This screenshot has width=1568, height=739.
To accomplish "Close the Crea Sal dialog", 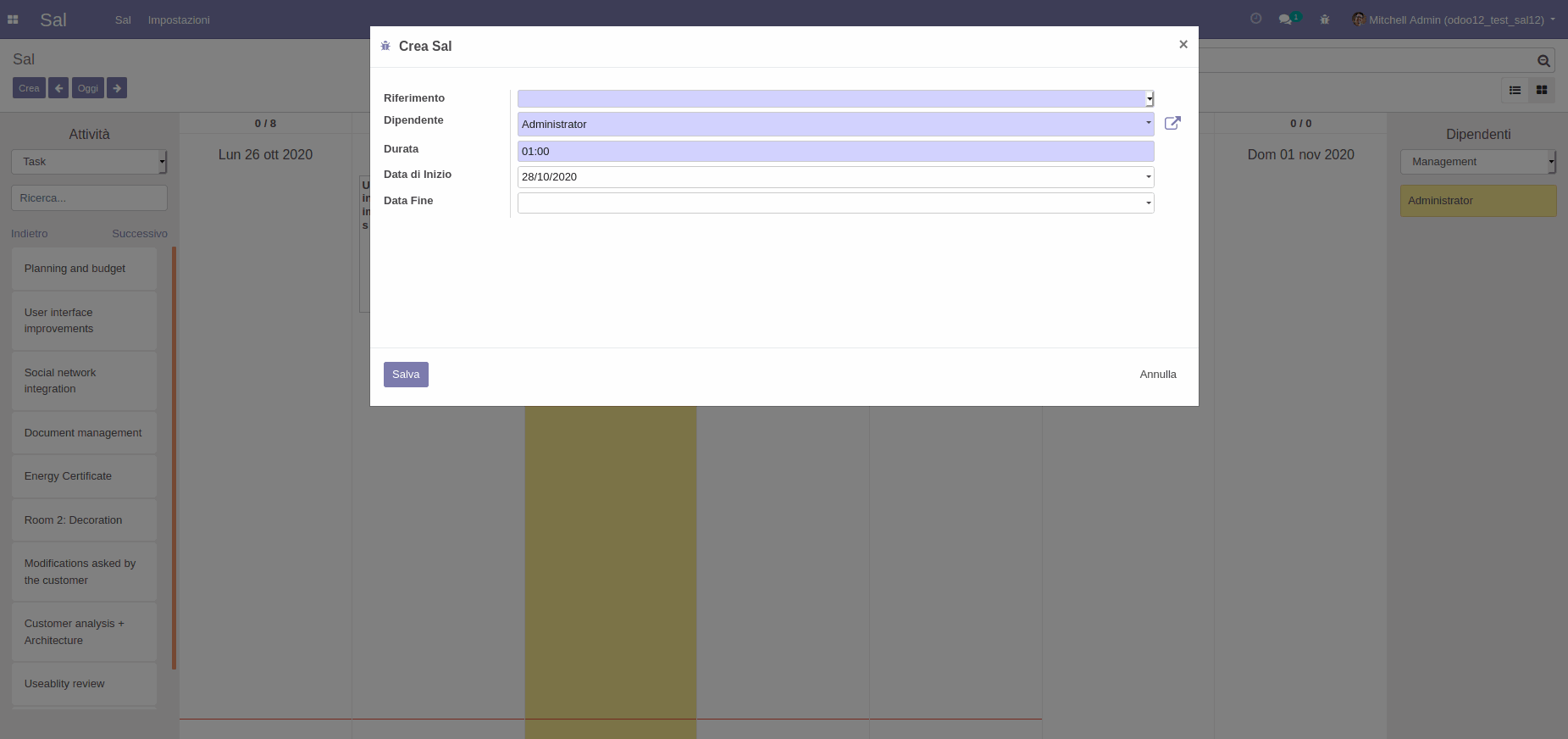I will click(1183, 44).
